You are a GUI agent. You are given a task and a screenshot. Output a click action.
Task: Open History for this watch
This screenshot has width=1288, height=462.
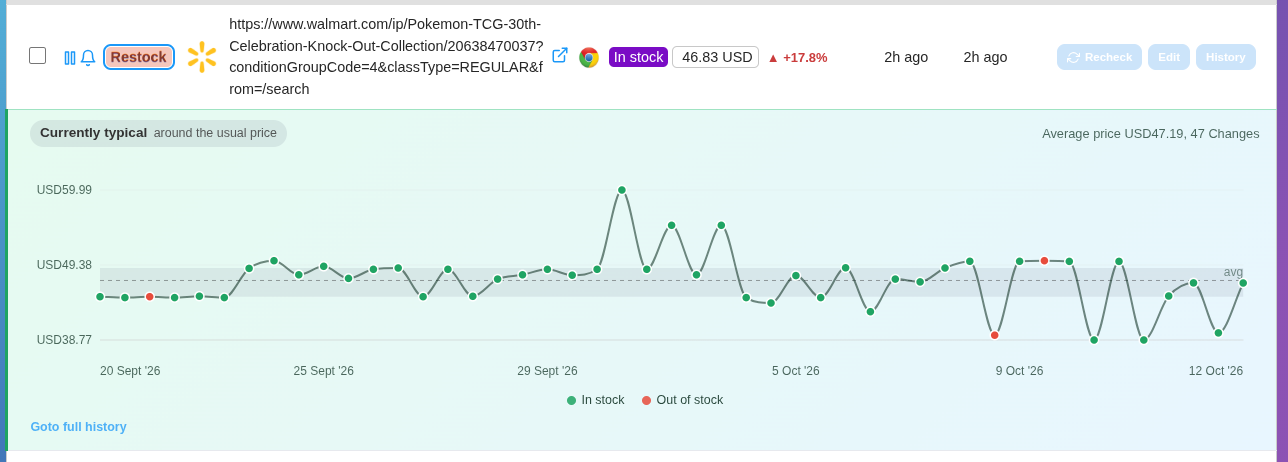point(1226,57)
